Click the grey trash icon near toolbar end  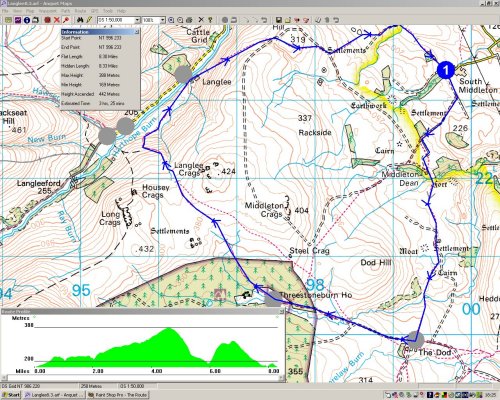[327, 20]
